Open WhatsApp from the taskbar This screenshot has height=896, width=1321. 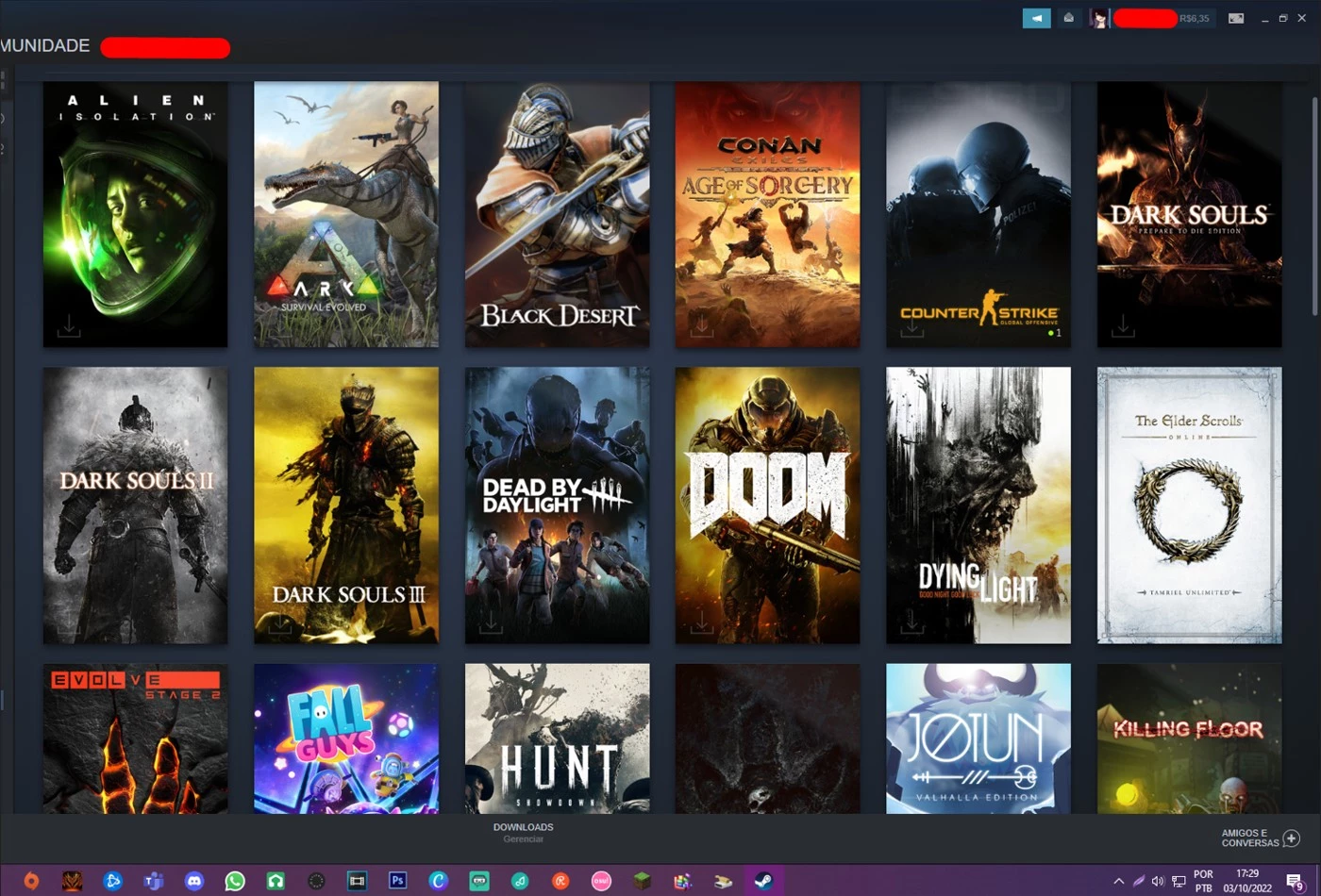pyautogui.click(x=235, y=881)
